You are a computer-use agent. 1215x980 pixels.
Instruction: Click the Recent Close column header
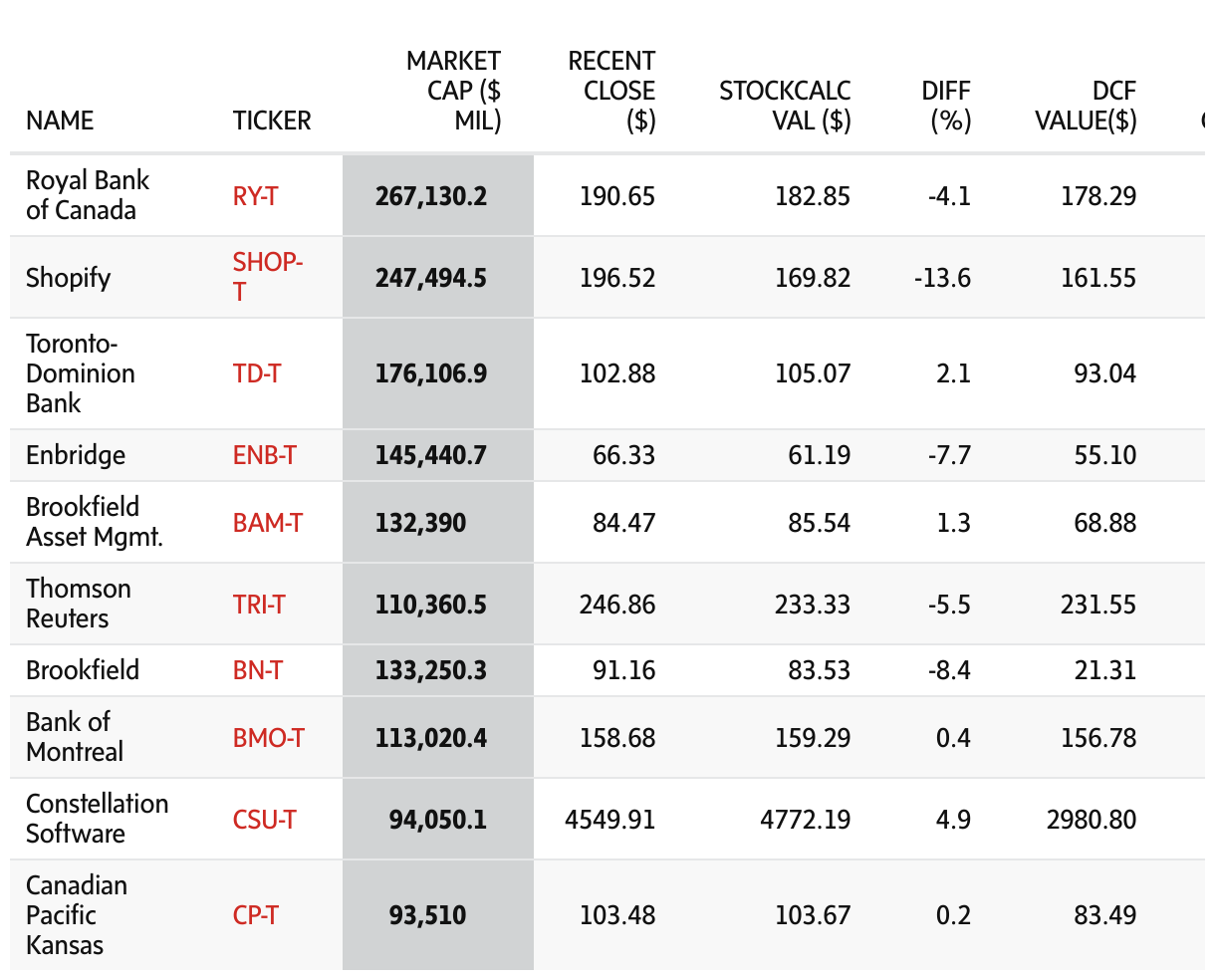[611, 91]
